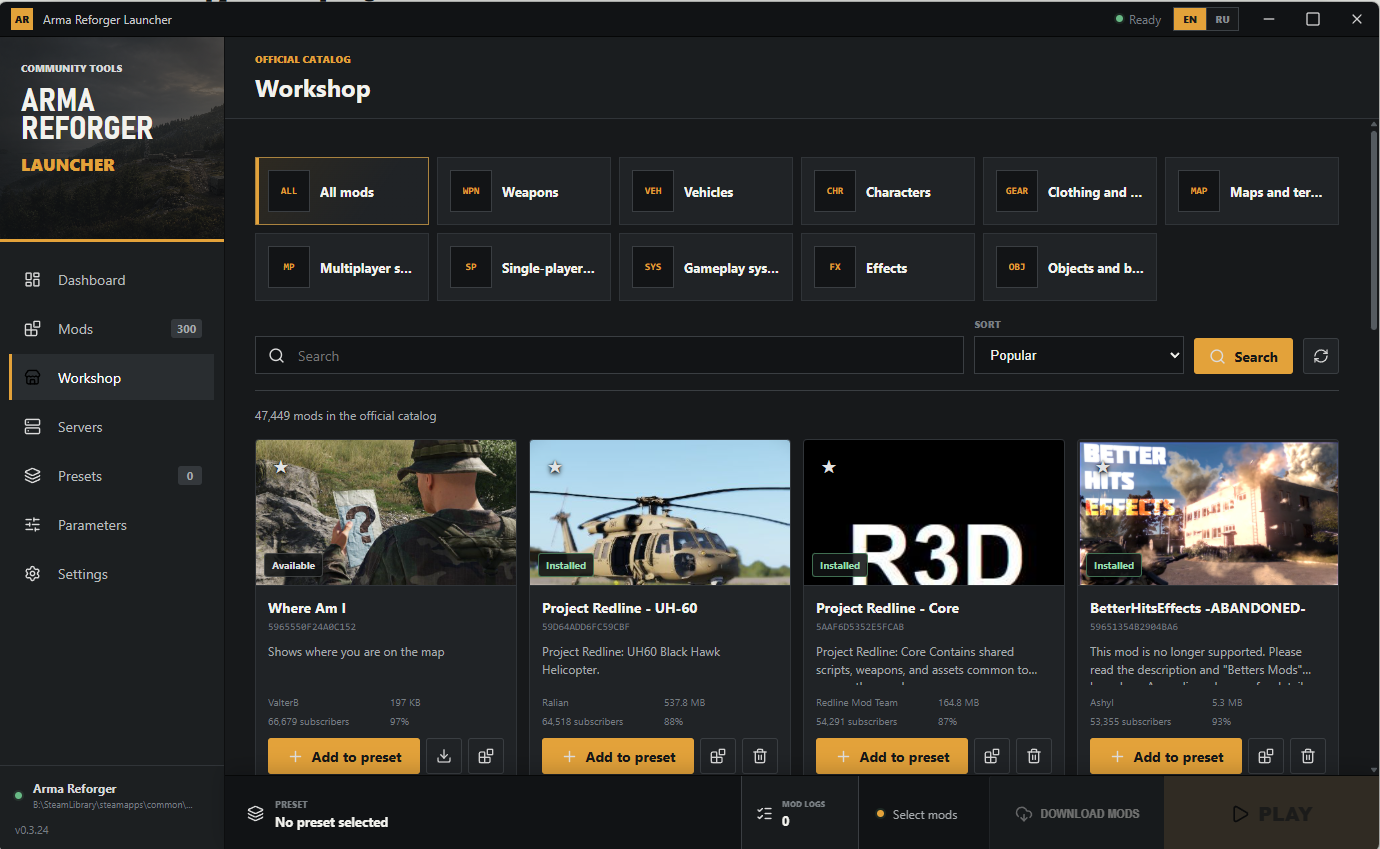Open the Presets page
Viewport: 1380px width, 849px height.
111,476
